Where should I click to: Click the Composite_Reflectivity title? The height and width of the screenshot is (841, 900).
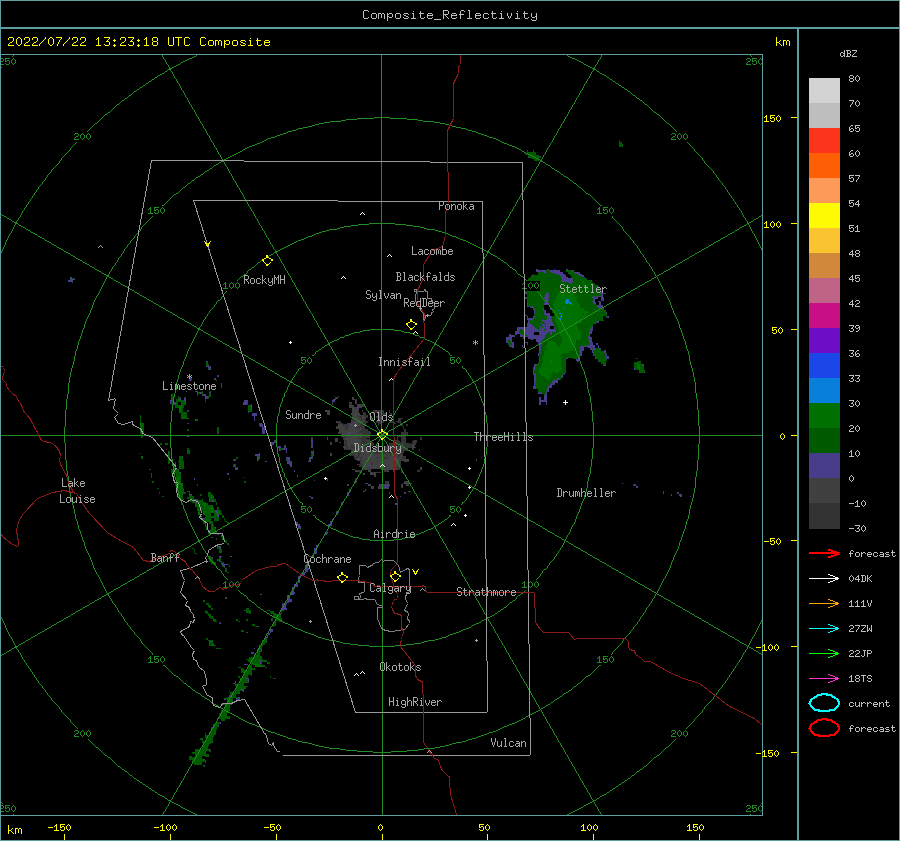click(450, 15)
